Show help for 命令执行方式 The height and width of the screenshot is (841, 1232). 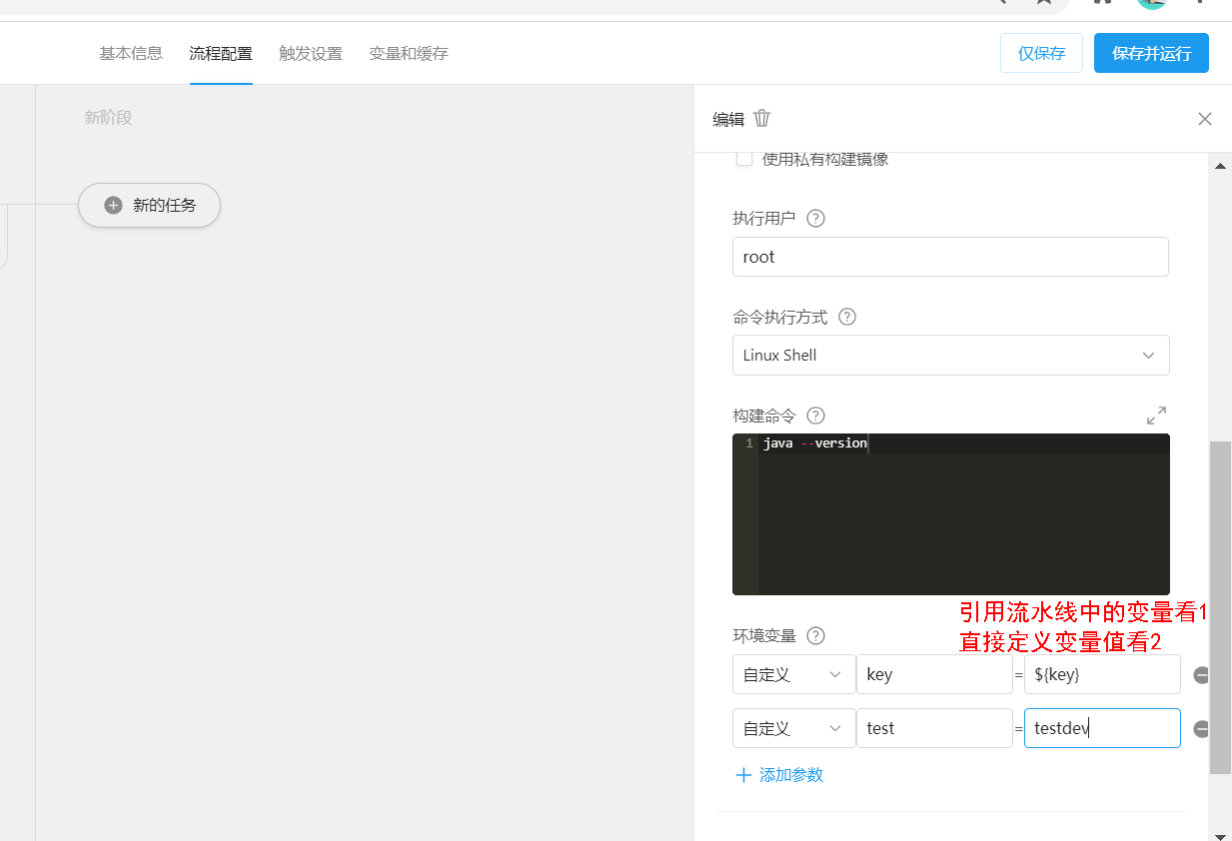[847, 317]
